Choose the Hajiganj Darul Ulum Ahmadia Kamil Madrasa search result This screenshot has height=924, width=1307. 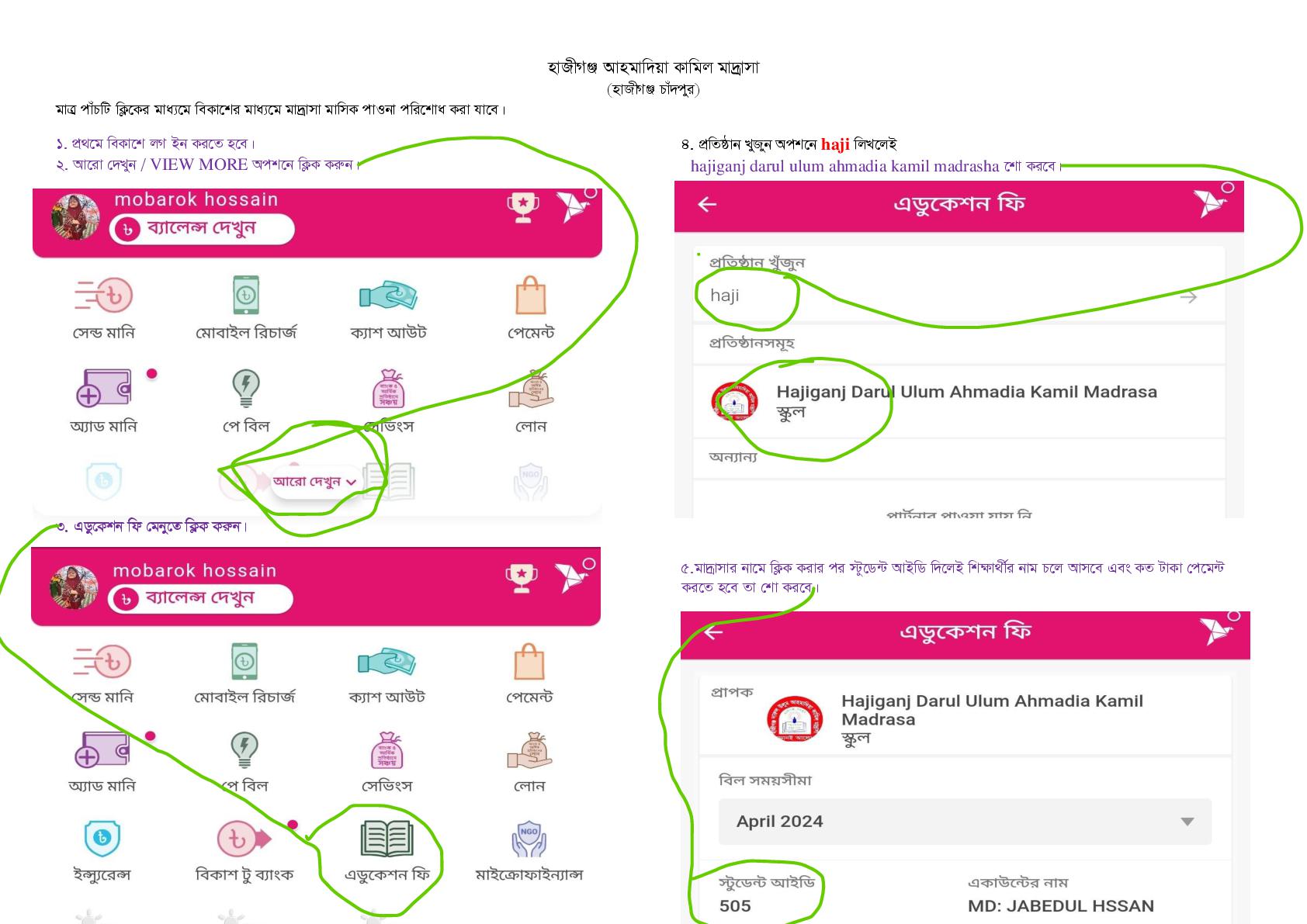959,401
